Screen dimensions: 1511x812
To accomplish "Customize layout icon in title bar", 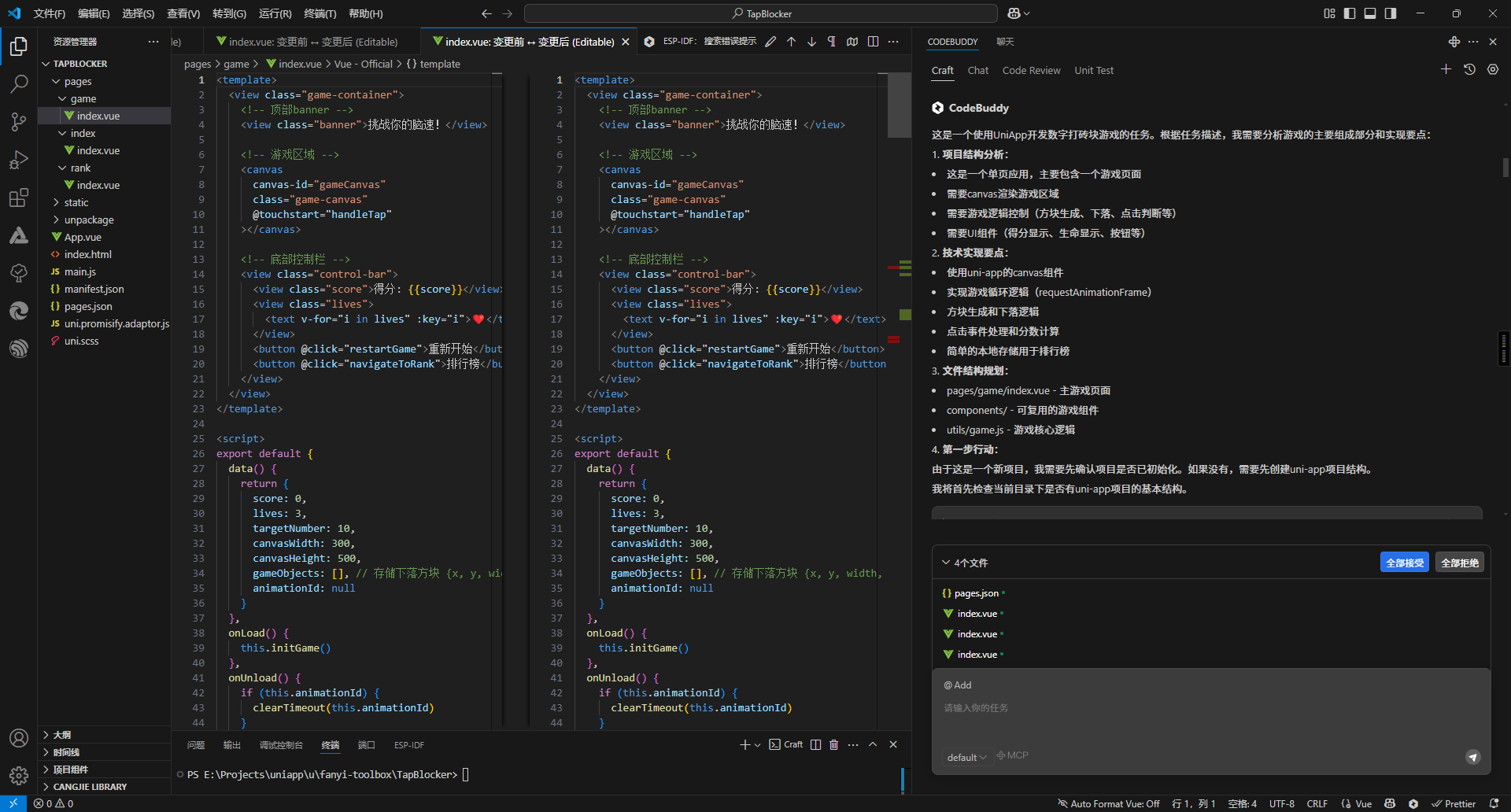I will [1329, 13].
